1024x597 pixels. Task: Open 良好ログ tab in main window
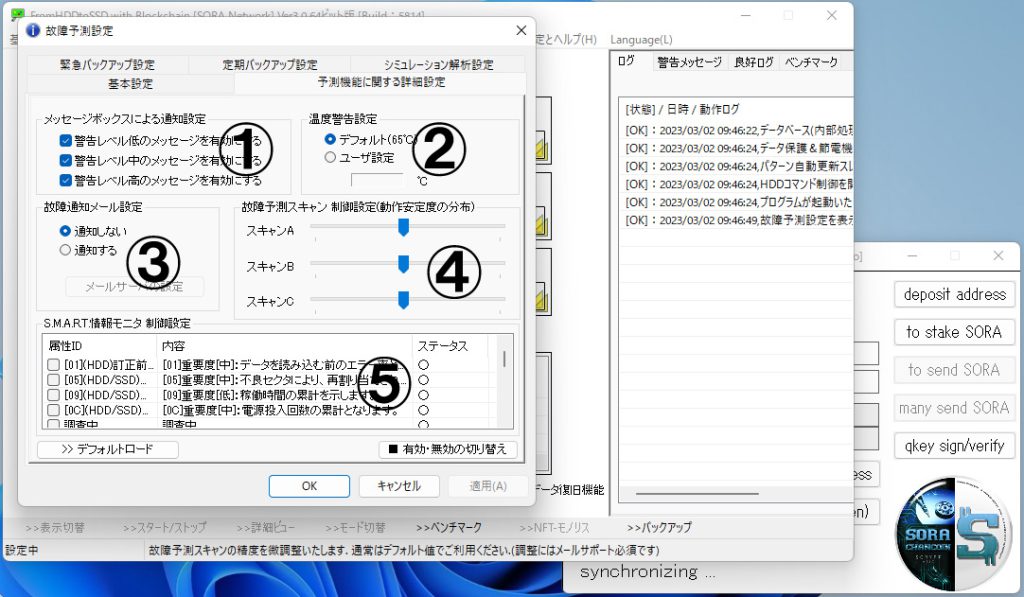click(754, 62)
